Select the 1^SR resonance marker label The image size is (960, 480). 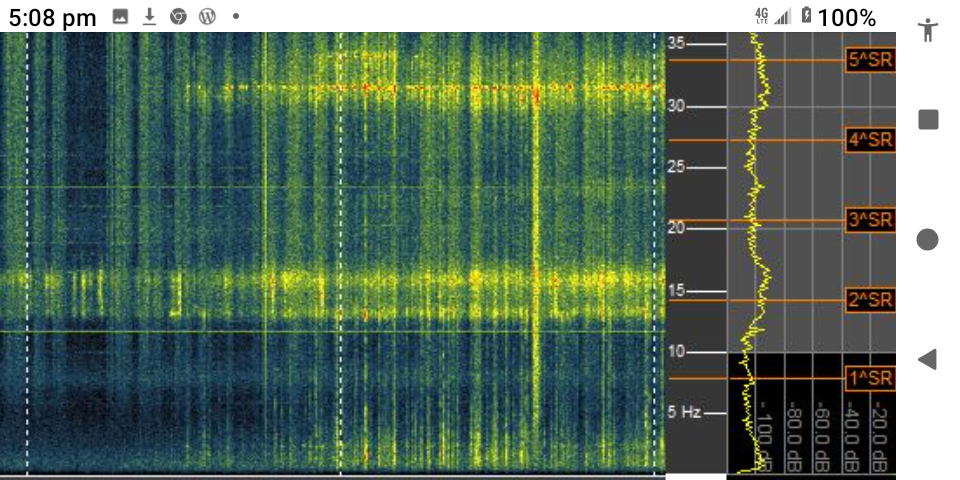(869, 379)
